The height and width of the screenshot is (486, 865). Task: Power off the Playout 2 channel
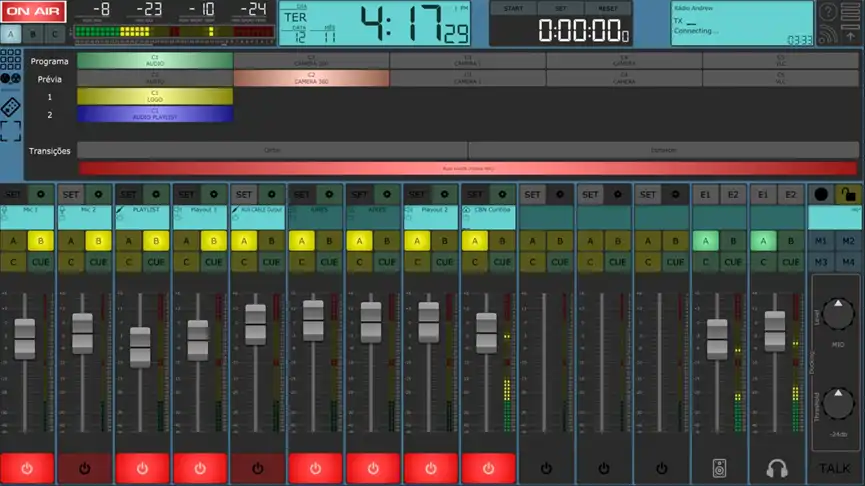(431, 468)
